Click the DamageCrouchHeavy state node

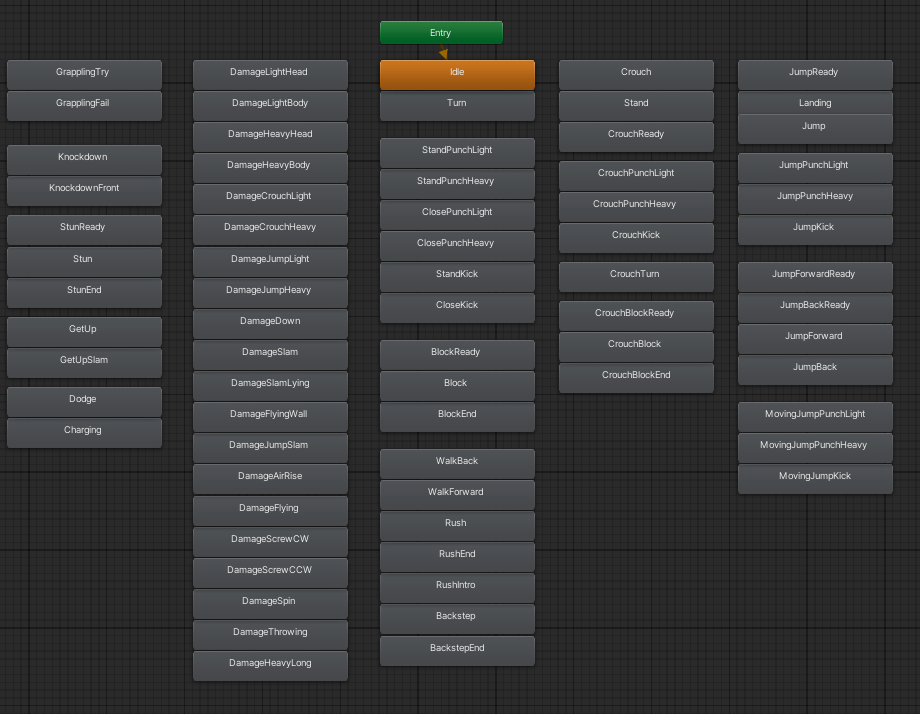270,228
